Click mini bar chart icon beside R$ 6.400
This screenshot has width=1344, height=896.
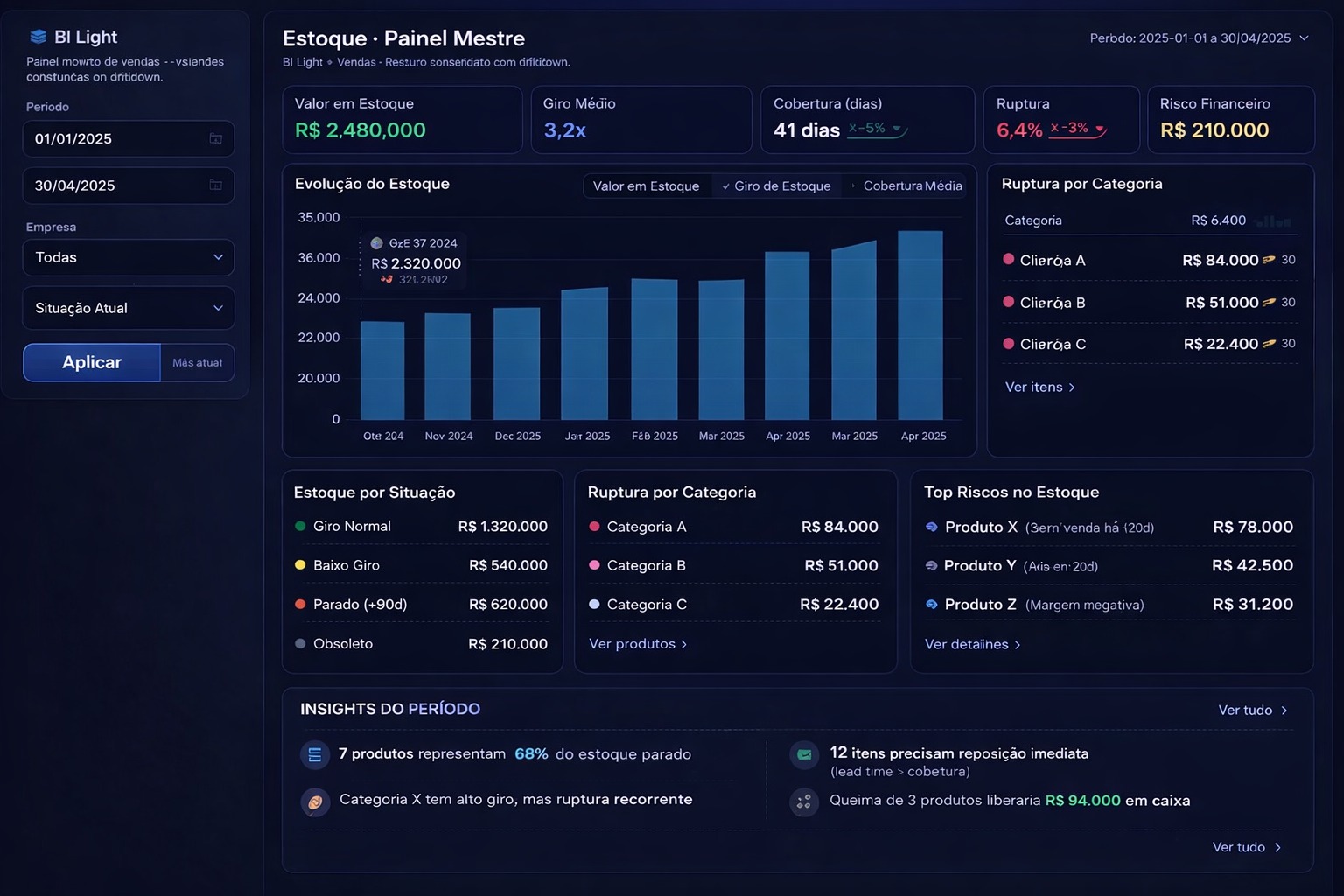click(x=1272, y=220)
